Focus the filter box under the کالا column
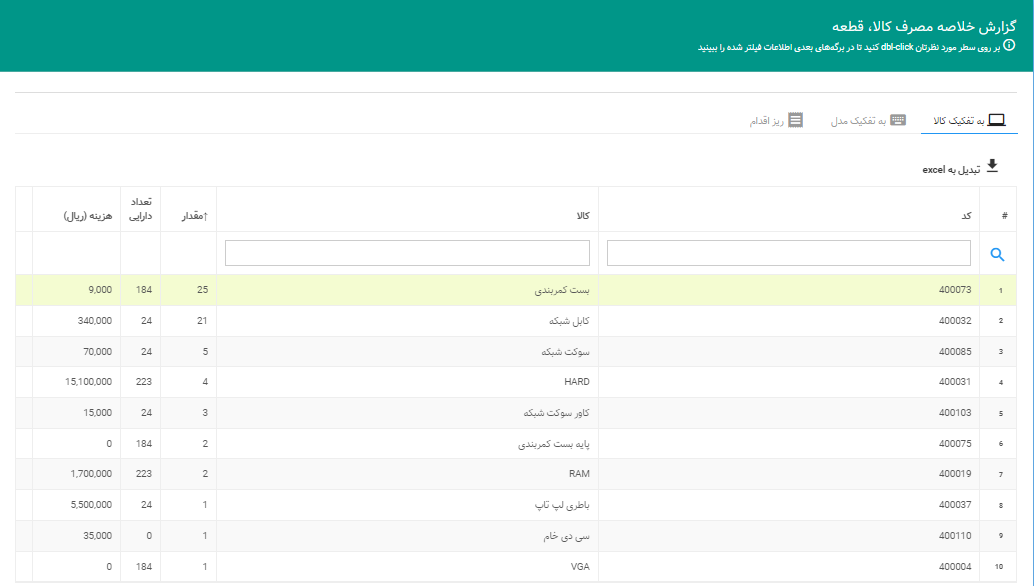The height and width of the screenshot is (586, 1034). click(x=407, y=254)
